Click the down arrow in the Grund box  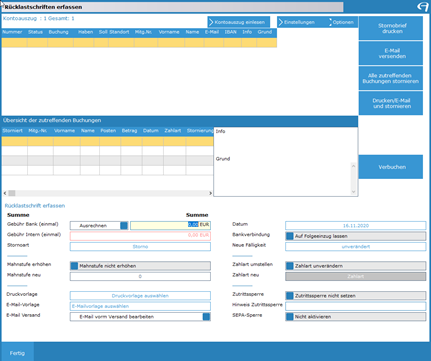(353, 192)
